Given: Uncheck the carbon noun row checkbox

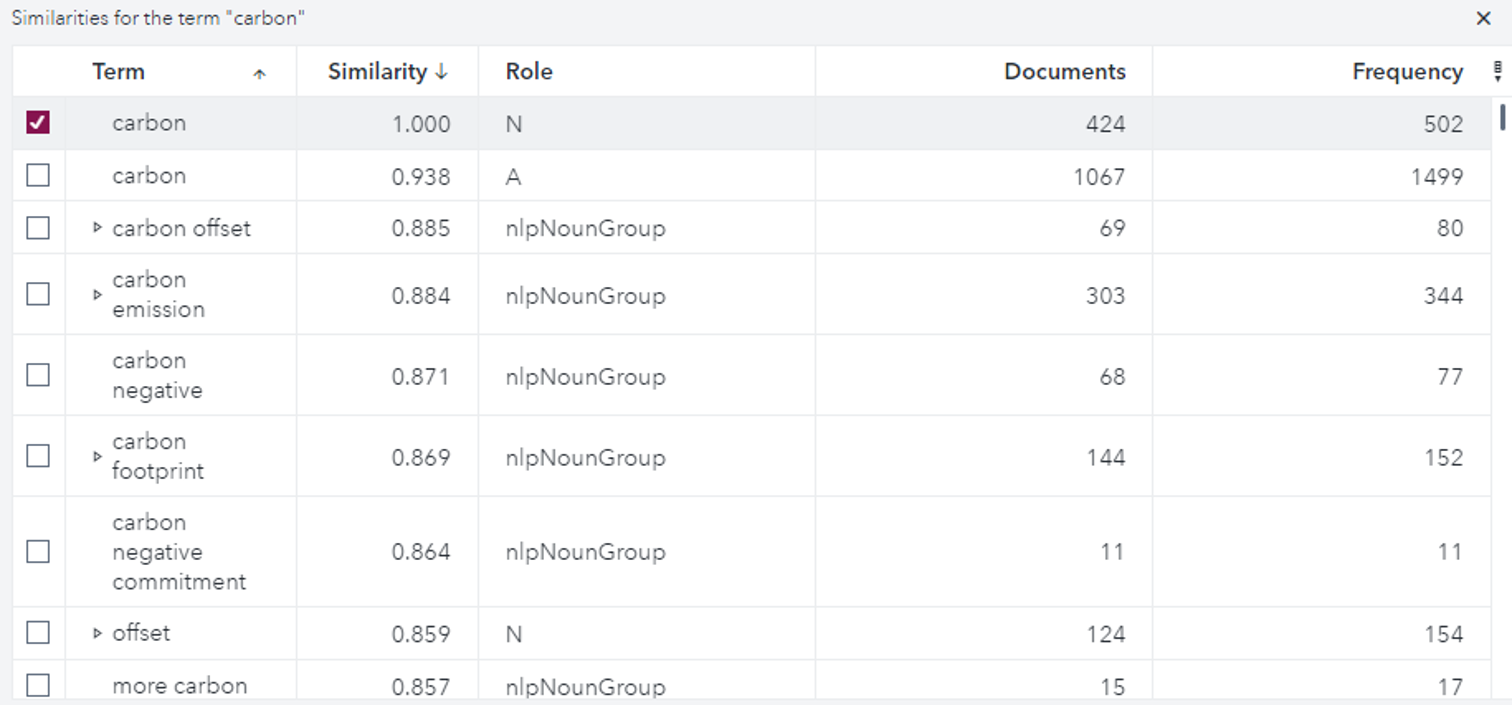Looking at the screenshot, I should coord(38,123).
